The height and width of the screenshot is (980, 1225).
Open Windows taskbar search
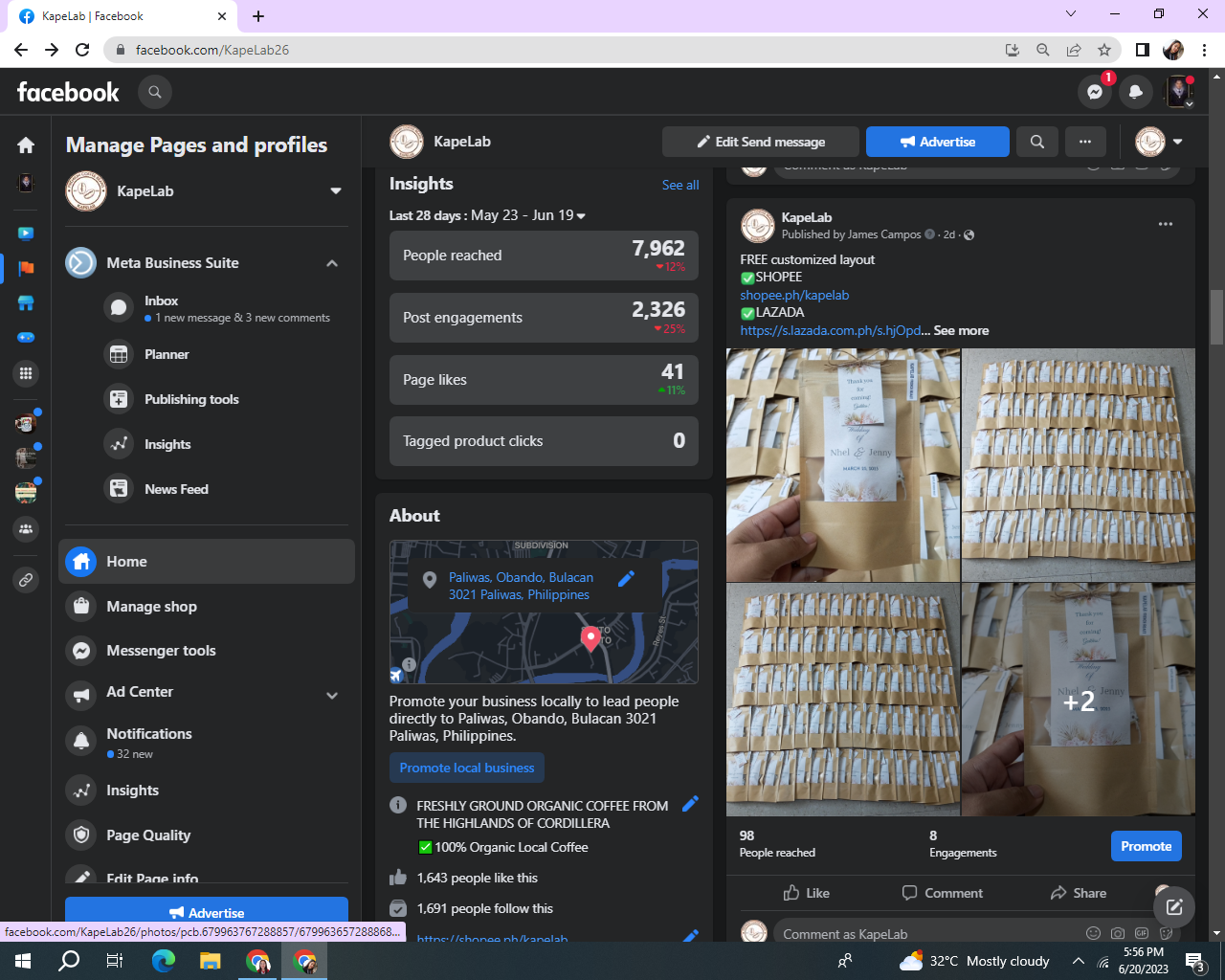70,961
